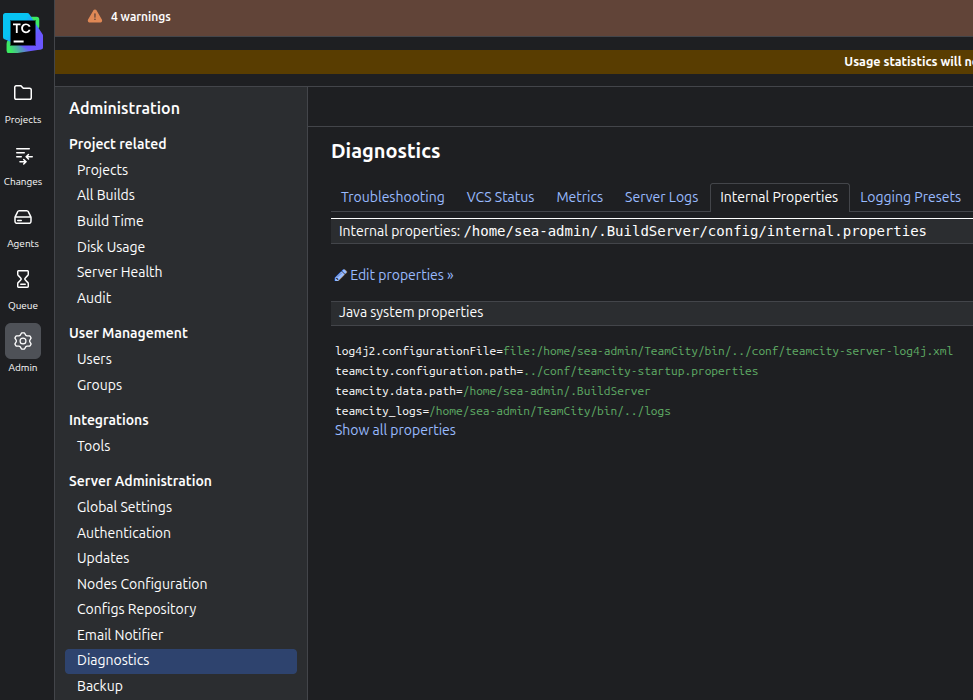The height and width of the screenshot is (700, 973).
Task: Open the Server Health page
Action: coord(119,272)
